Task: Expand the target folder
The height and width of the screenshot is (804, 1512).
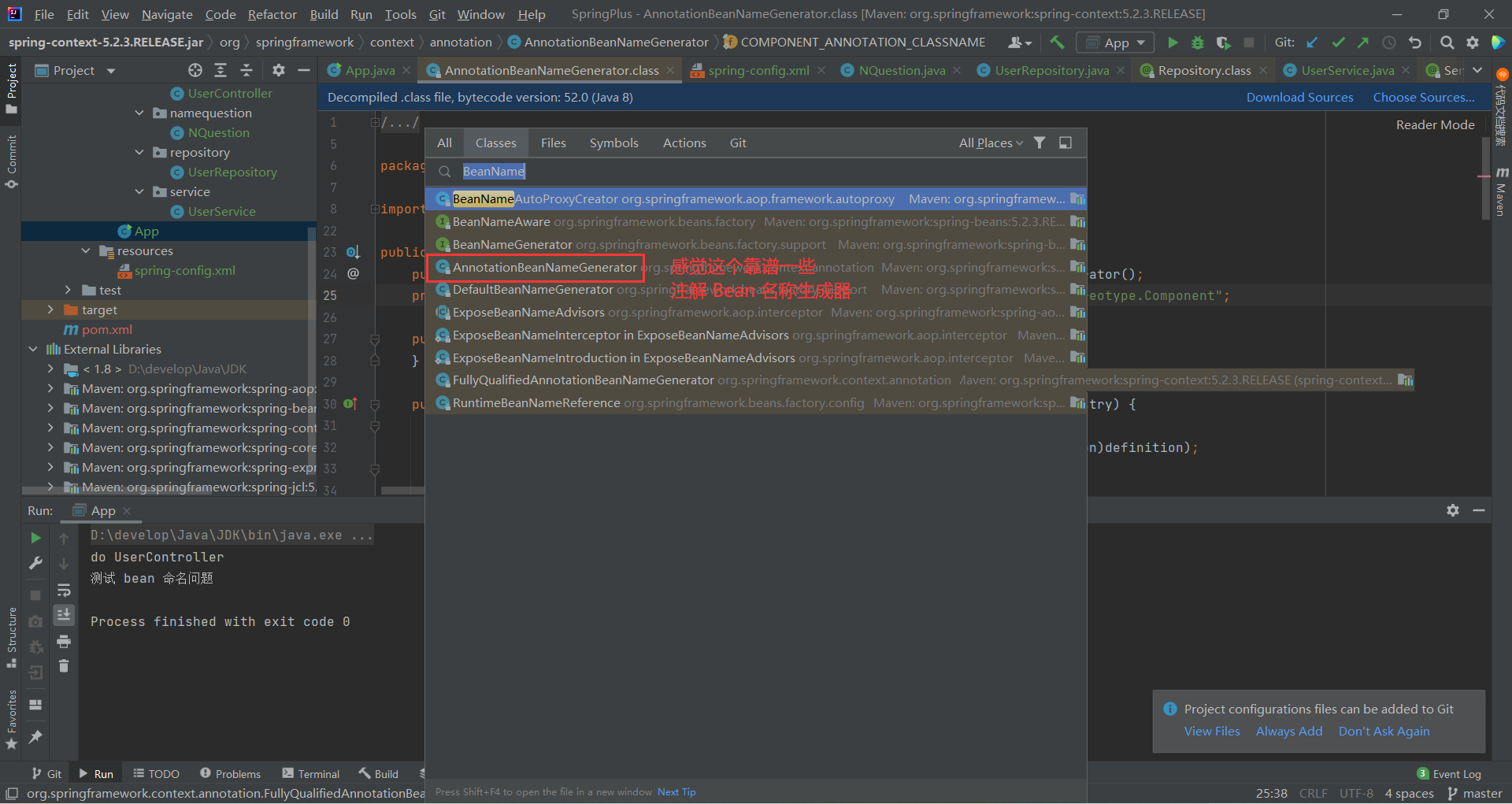Action: click(50, 309)
